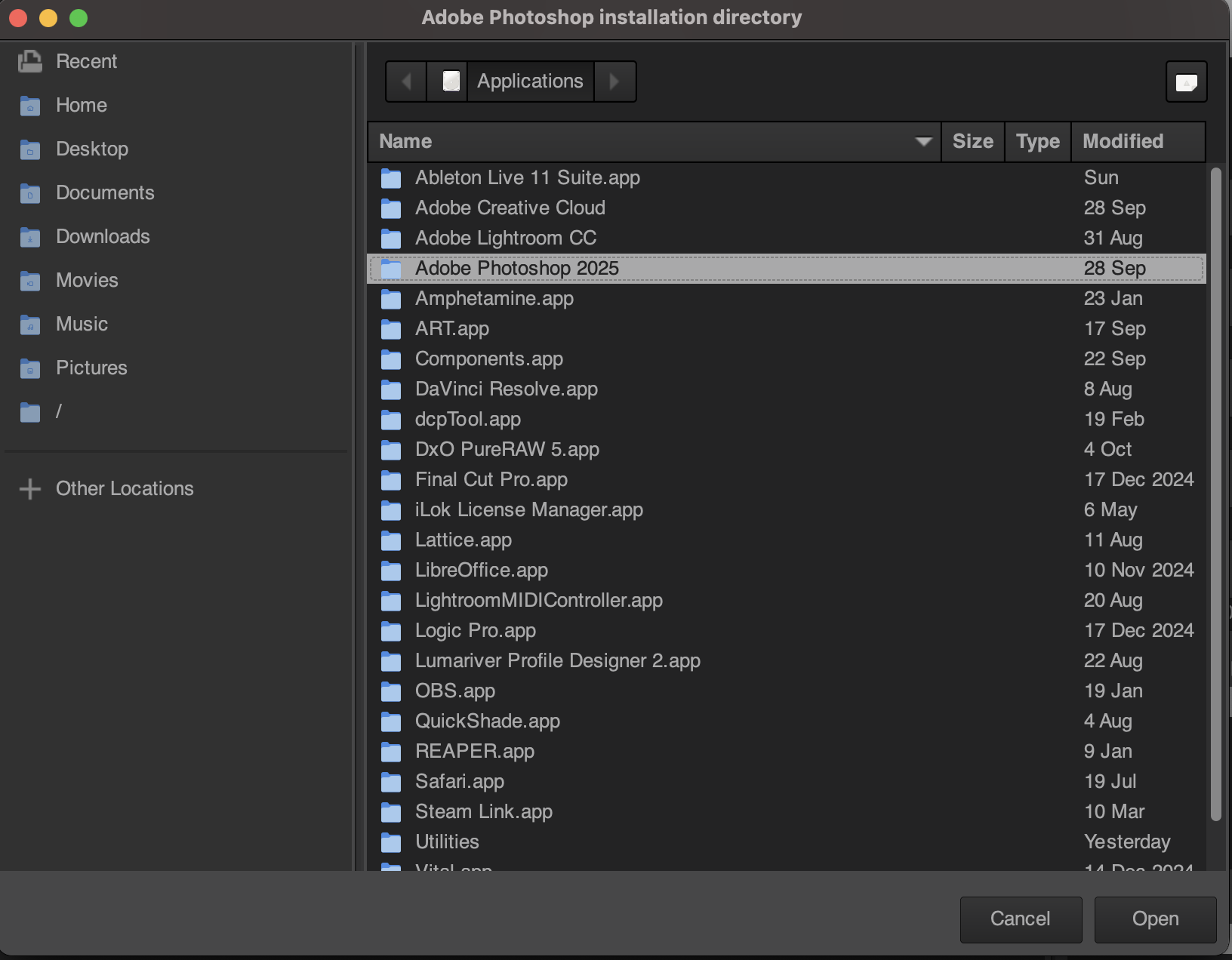This screenshot has width=1232, height=960.
Task: Click the DaVinci Resolve.app folder icon
Action: [x=391, y=389]
